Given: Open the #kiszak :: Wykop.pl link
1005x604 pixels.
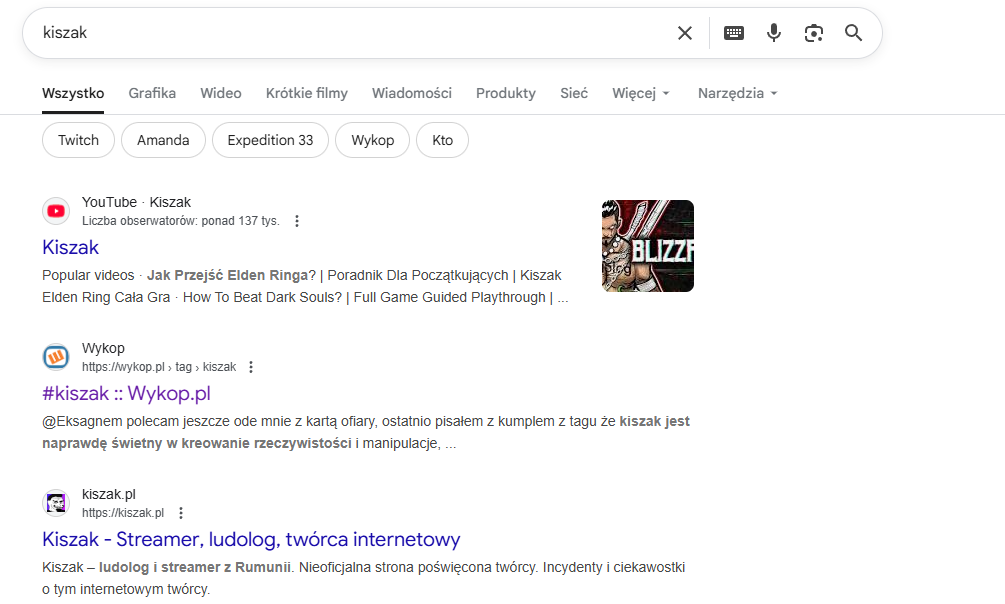Looking at the screenshot, I should pos(126,393).
